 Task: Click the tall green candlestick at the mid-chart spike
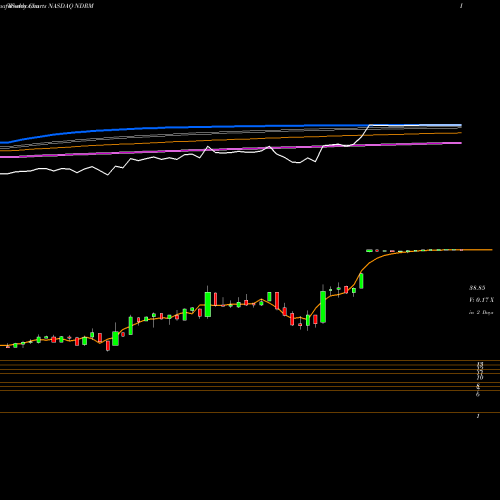tap(208, 303)
